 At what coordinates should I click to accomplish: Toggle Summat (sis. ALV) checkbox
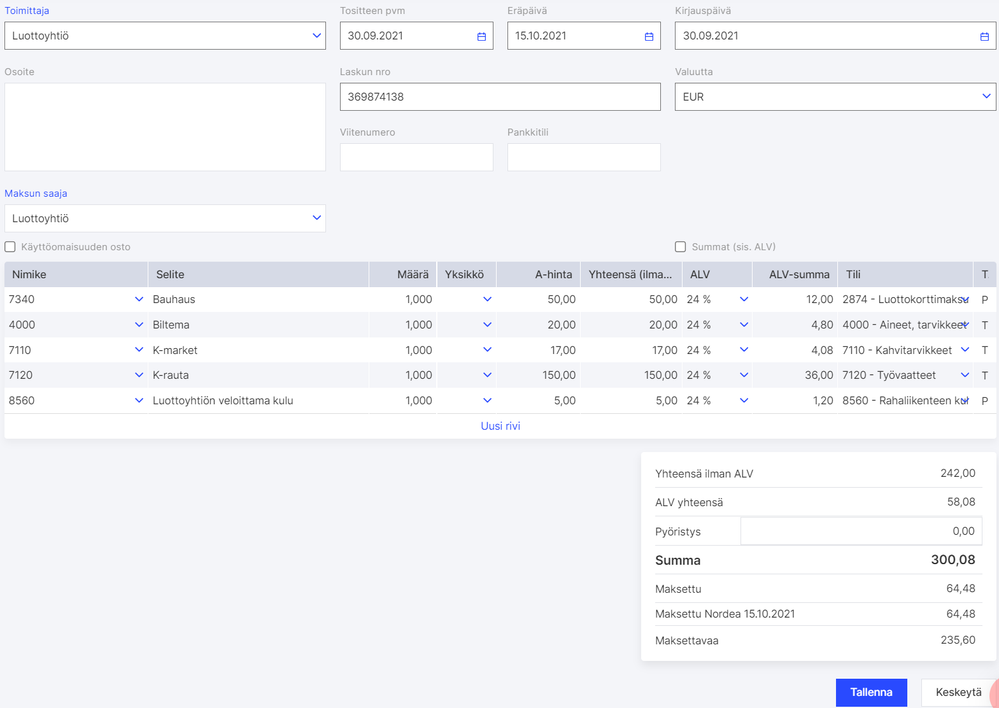coord(680,247)
